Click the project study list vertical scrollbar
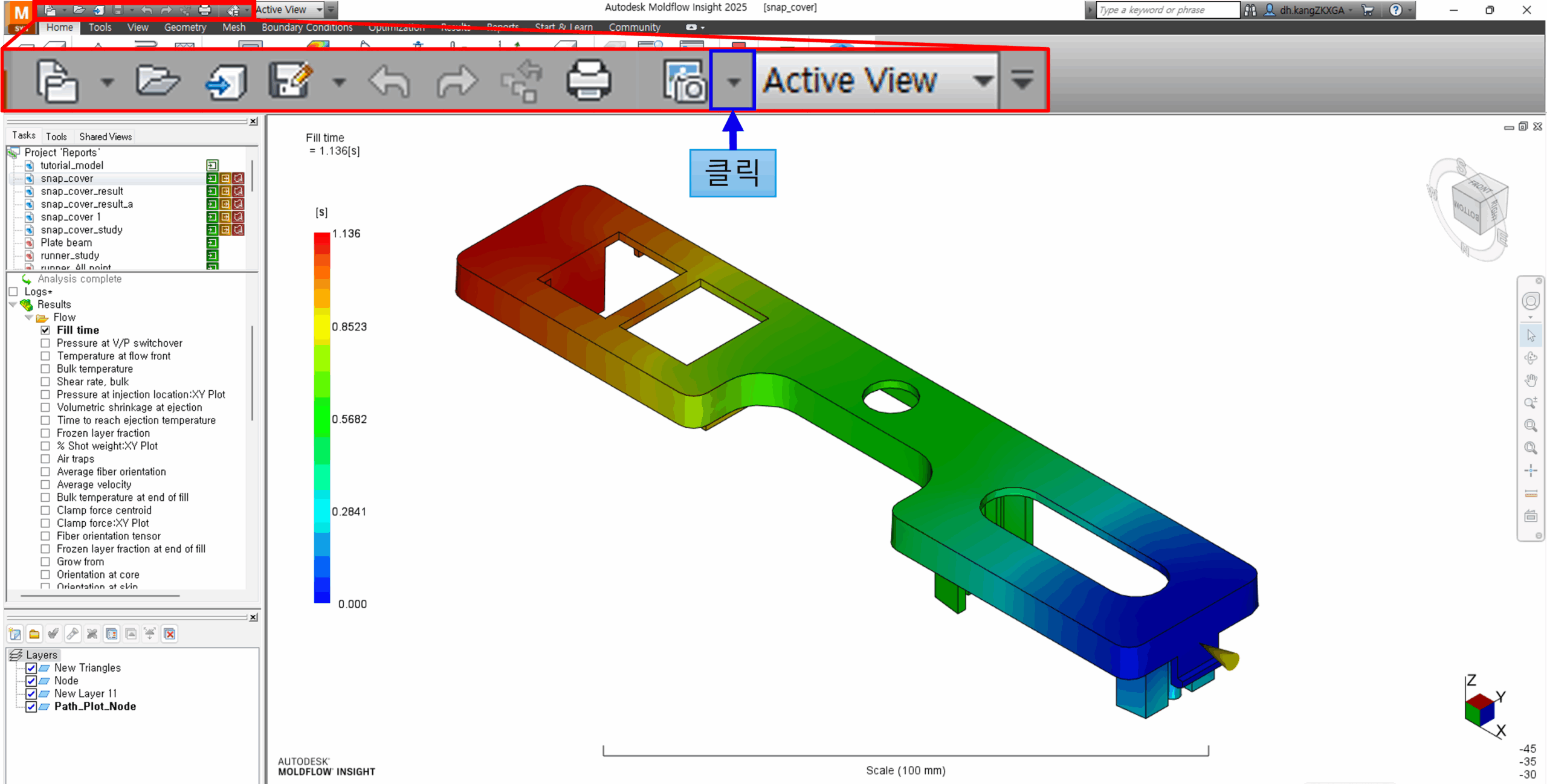The width and height of the screenshot is (1547, 784). pyautogui.click(x=253, y=176)
